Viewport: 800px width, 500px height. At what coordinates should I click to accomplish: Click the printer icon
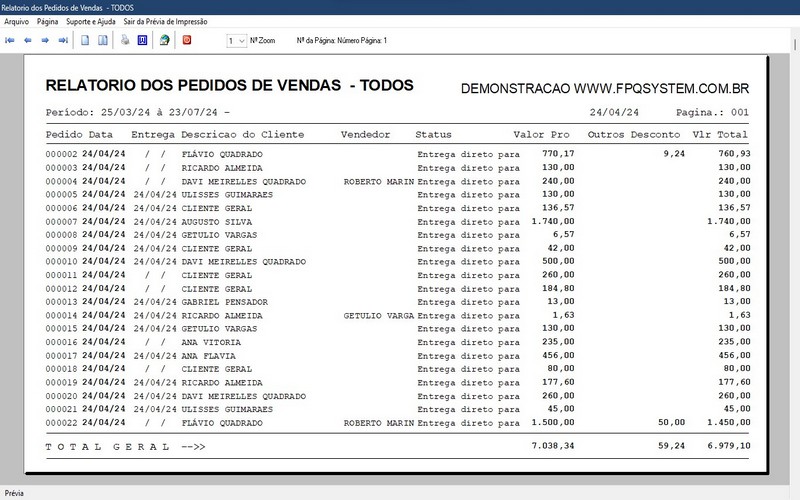pos(125,40)
